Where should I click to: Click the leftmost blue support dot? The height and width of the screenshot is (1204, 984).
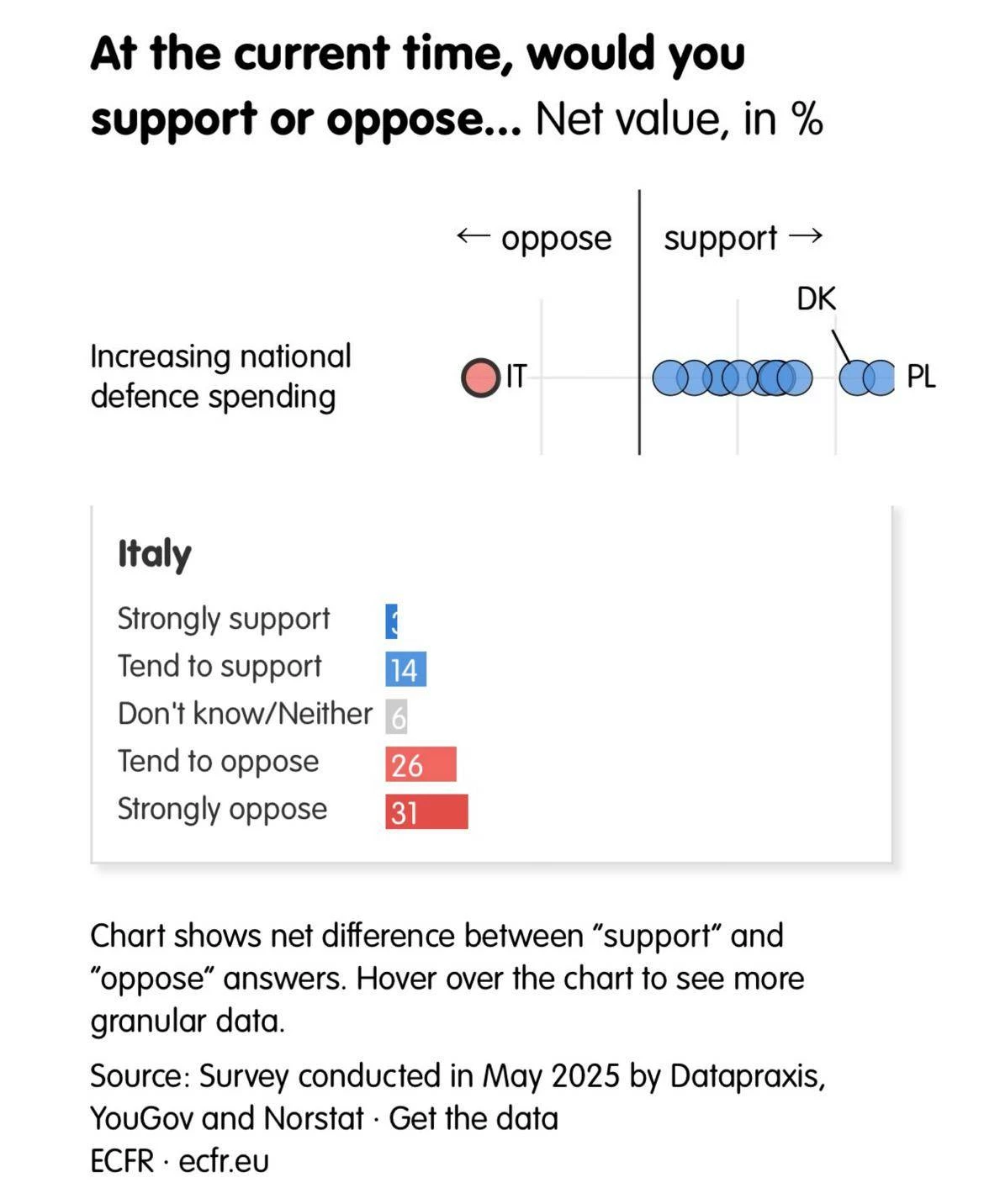tap(670, 378)
